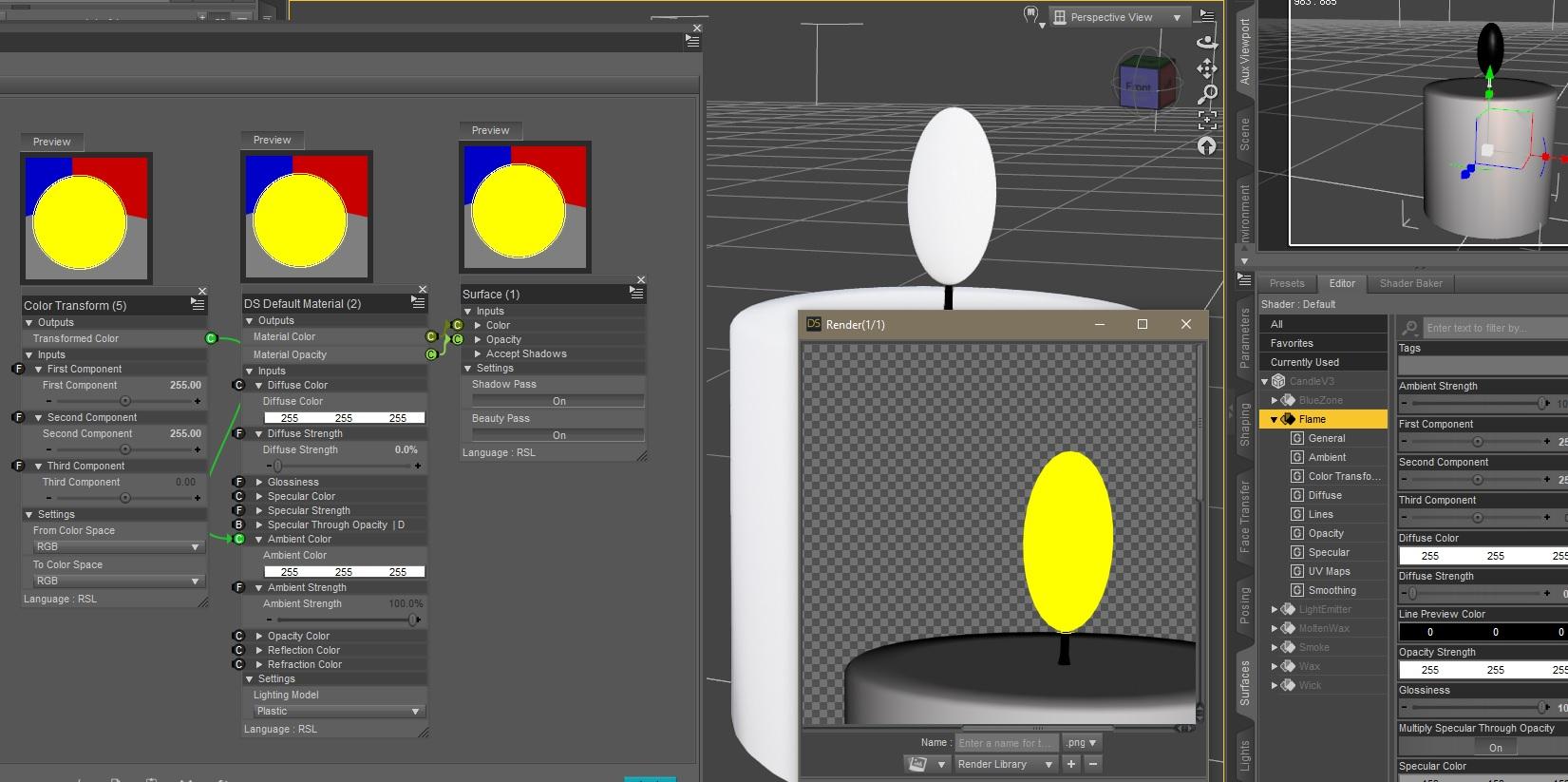Open Color Transform (5) brick options menu

pos(198,304)
